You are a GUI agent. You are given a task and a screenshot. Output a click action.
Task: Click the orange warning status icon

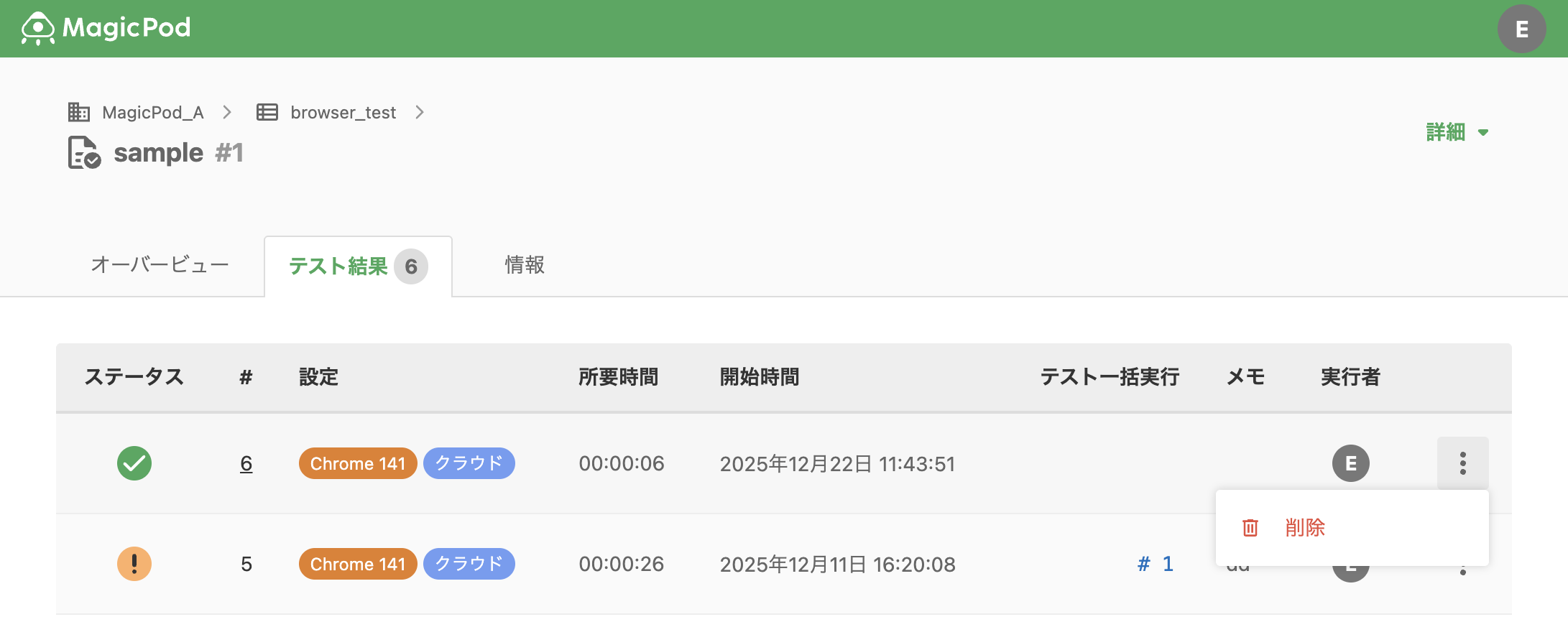pyautogui.click(x=134, y=564)
